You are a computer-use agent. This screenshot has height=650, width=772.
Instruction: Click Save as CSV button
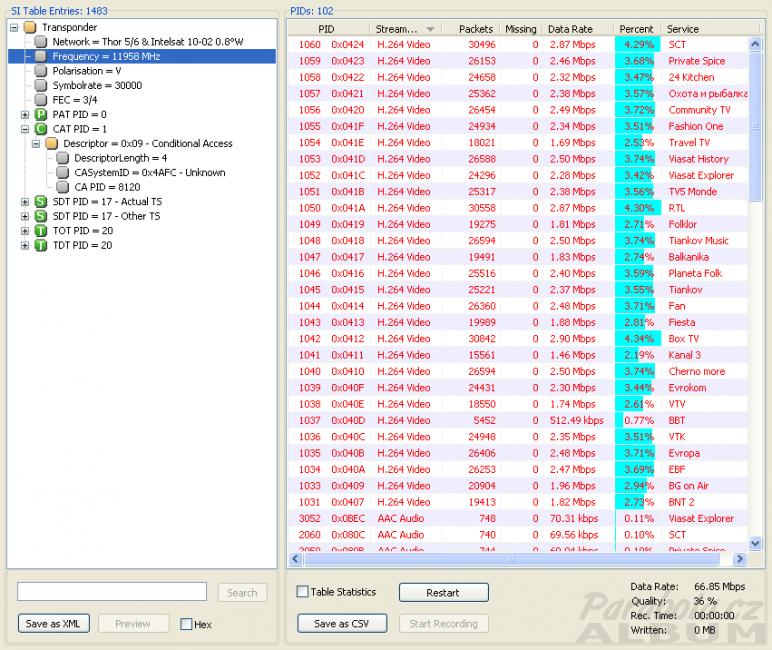click(342, 623)
